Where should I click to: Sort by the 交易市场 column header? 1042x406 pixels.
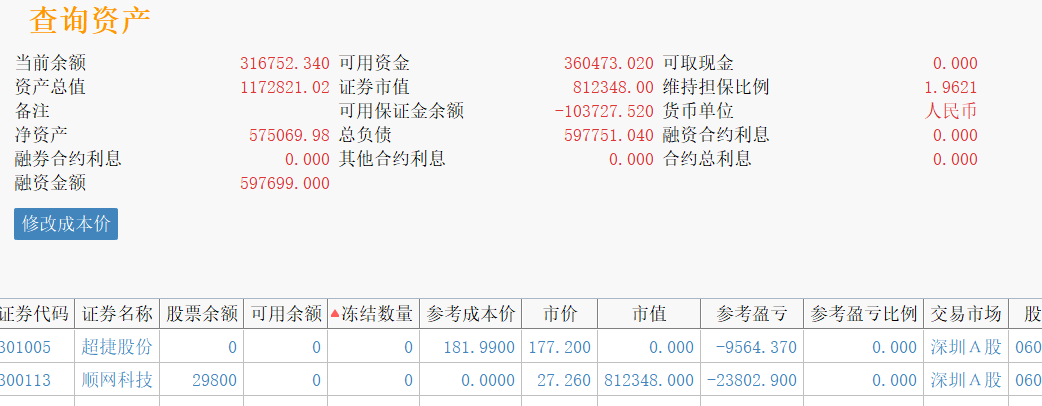click(x=966, y=314)
